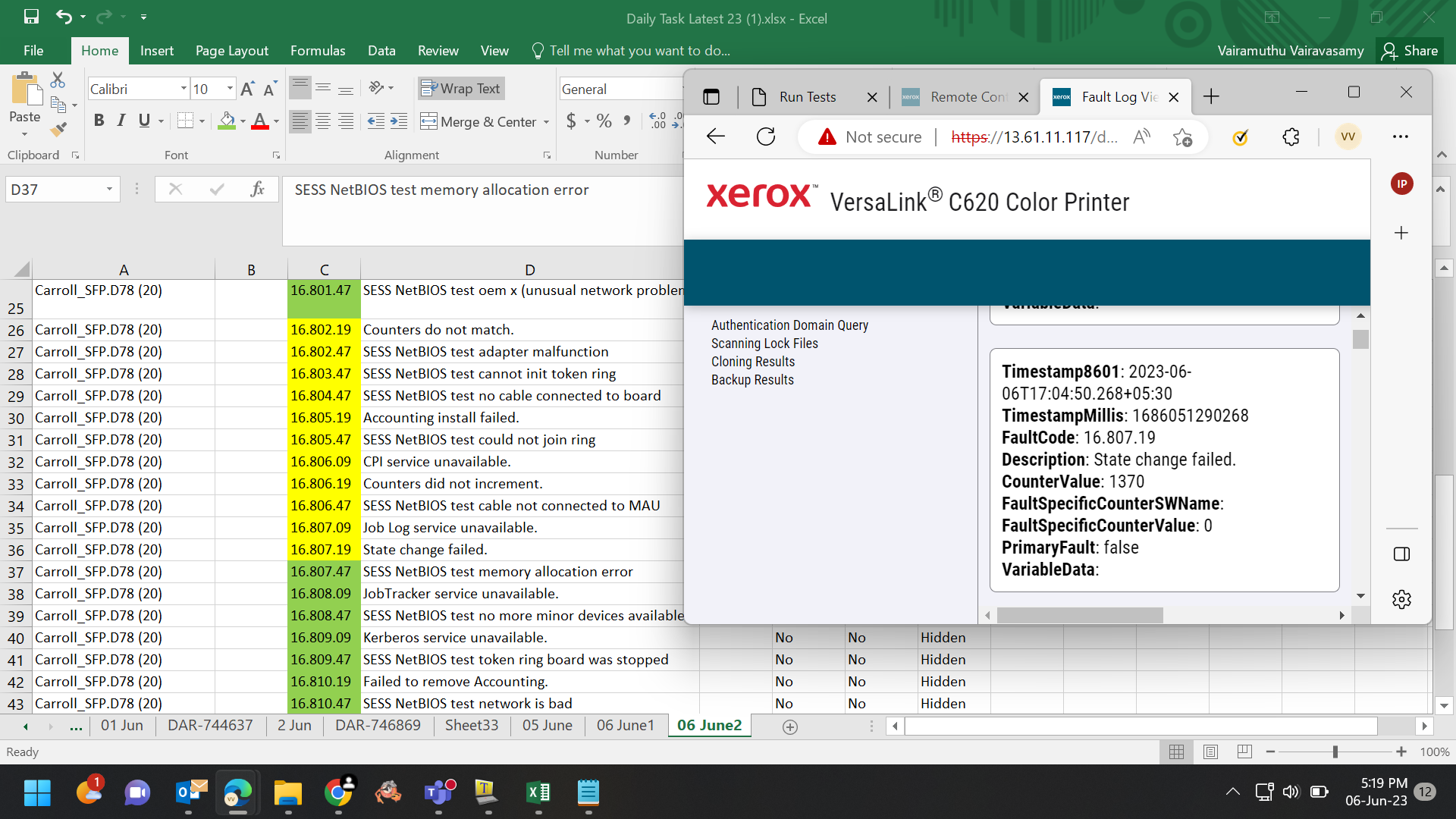Select the 05 June sheet tab
1456x819 pixels.
click(x=548, y=725)
